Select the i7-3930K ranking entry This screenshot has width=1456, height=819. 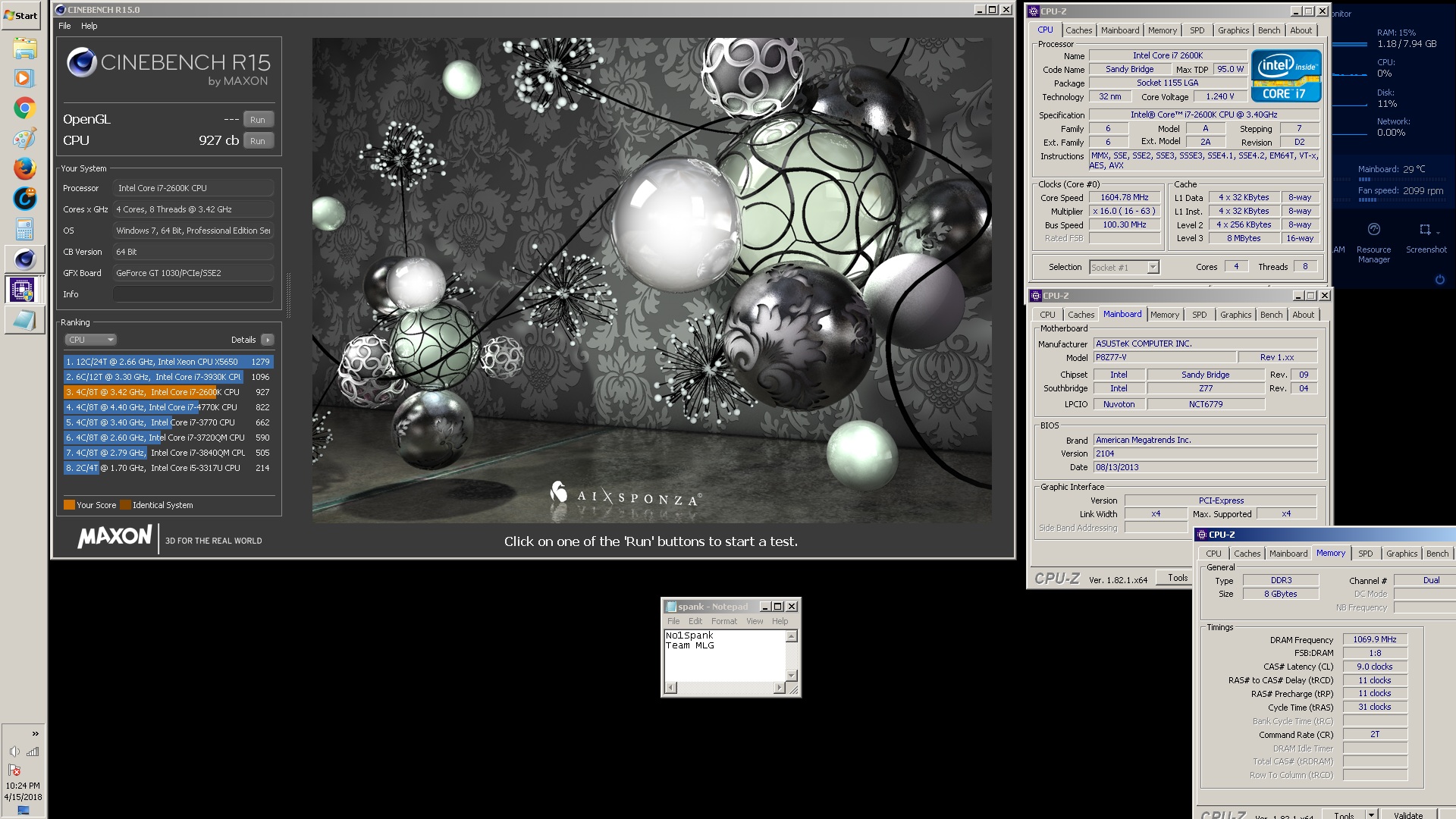pyautogui.click(x=168, y=377)
